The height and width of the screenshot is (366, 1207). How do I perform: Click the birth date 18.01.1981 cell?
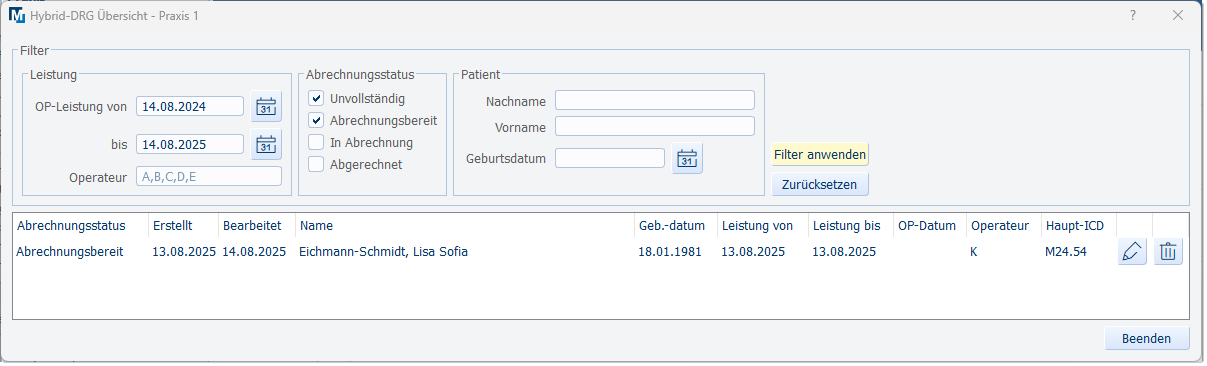point(670,252)
